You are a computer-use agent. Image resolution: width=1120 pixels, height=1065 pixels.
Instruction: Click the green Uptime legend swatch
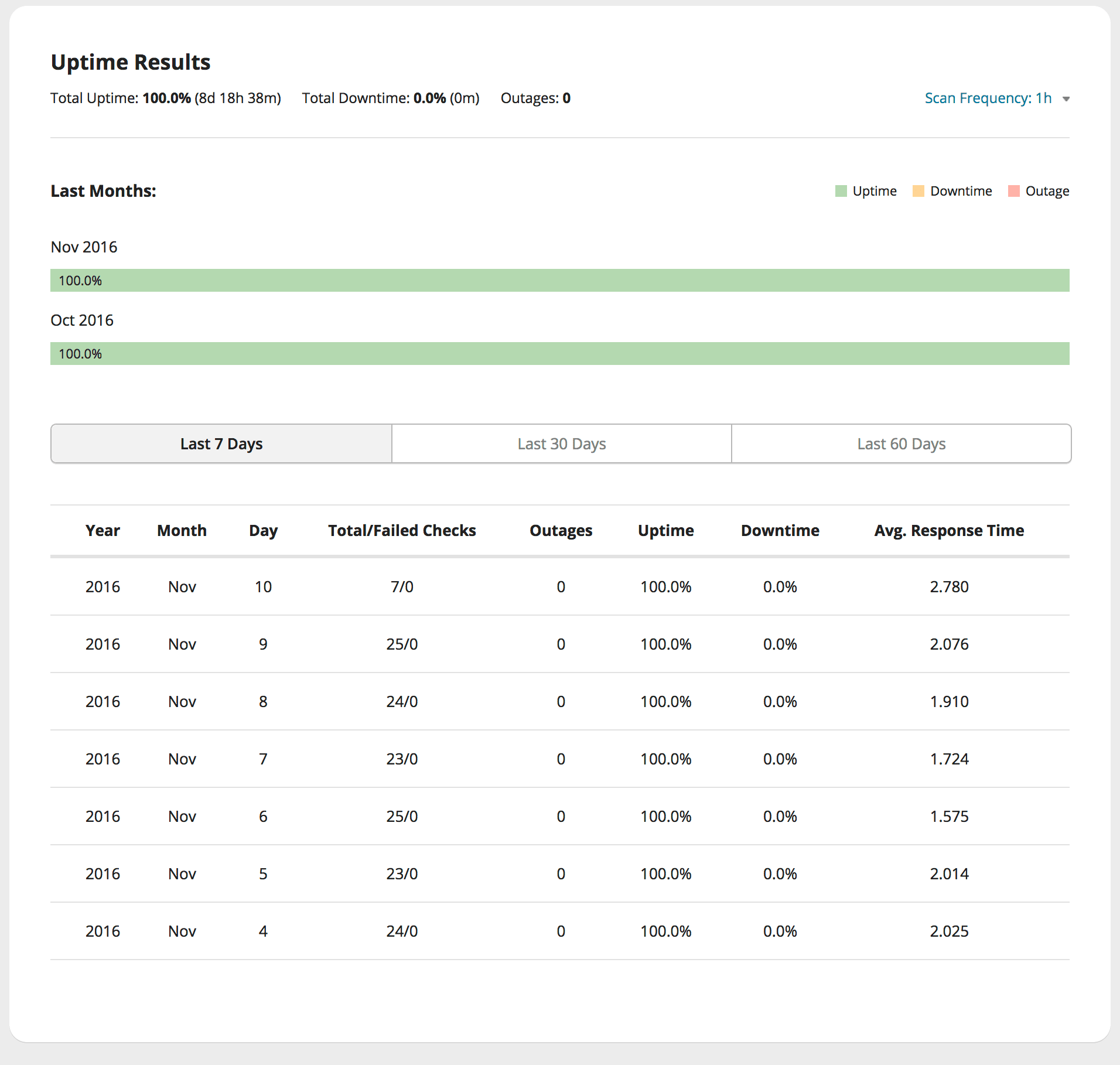pyautogui.click(x=841, y=191)
